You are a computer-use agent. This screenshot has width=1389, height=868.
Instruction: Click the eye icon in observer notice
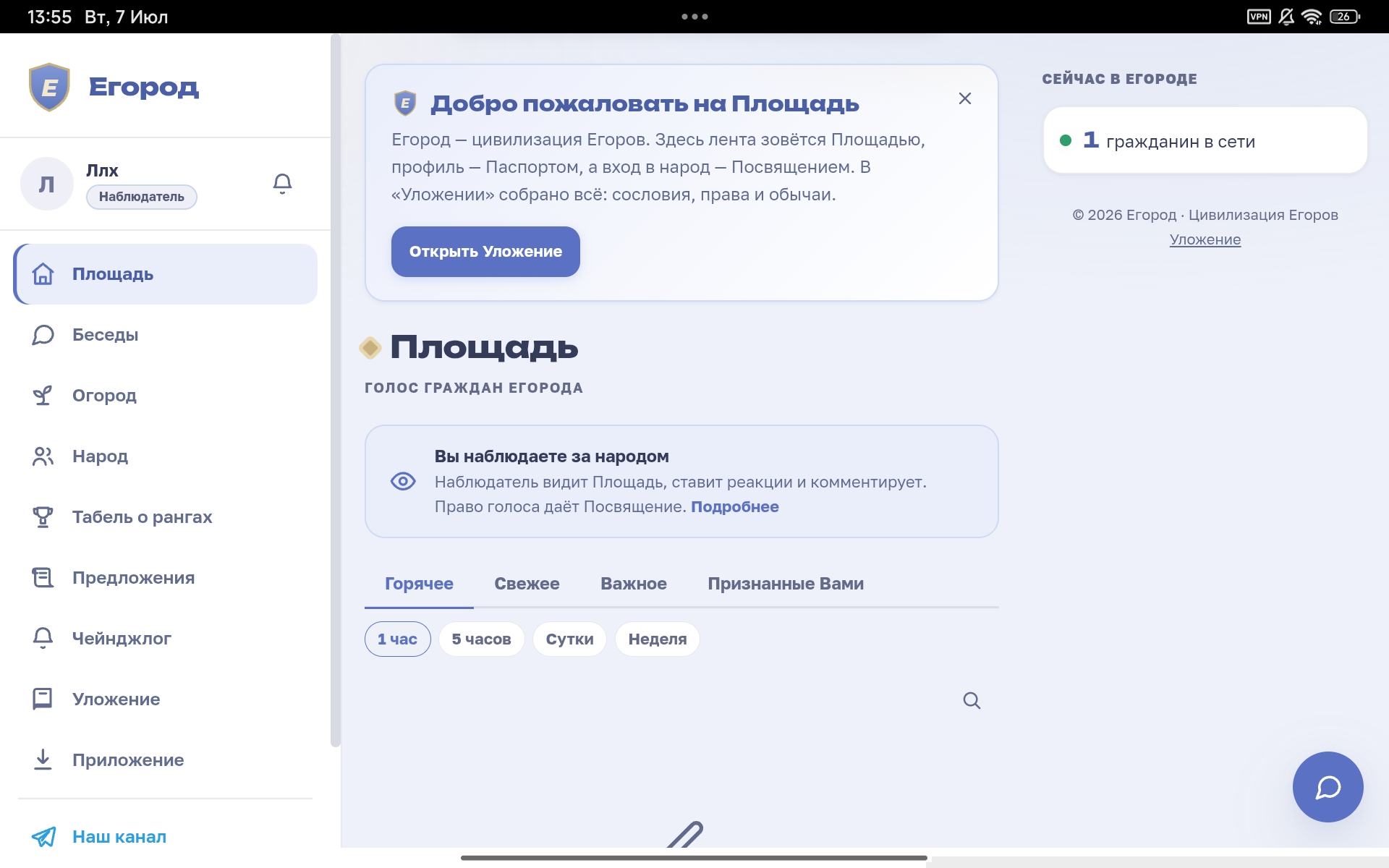[403, 481]
